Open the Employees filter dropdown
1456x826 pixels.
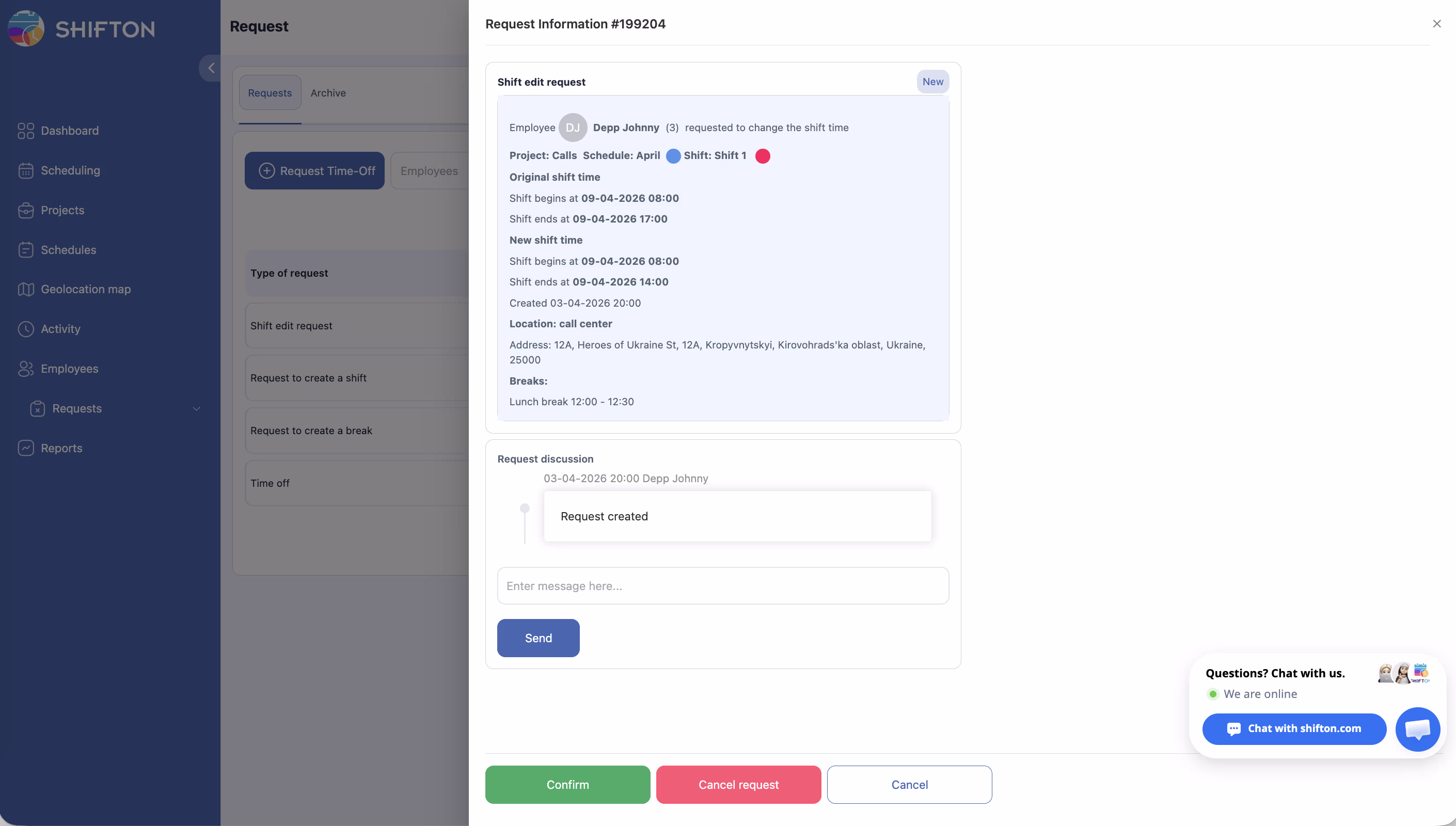pos(430,171)
